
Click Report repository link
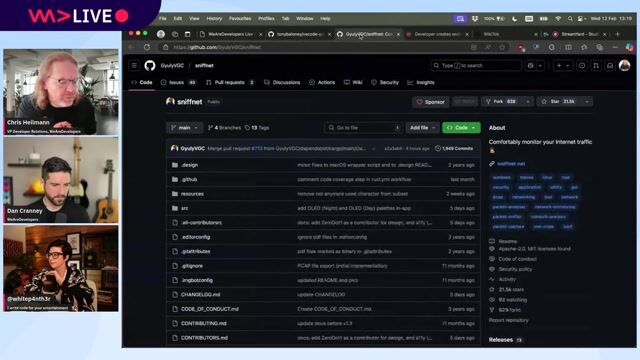509,320
